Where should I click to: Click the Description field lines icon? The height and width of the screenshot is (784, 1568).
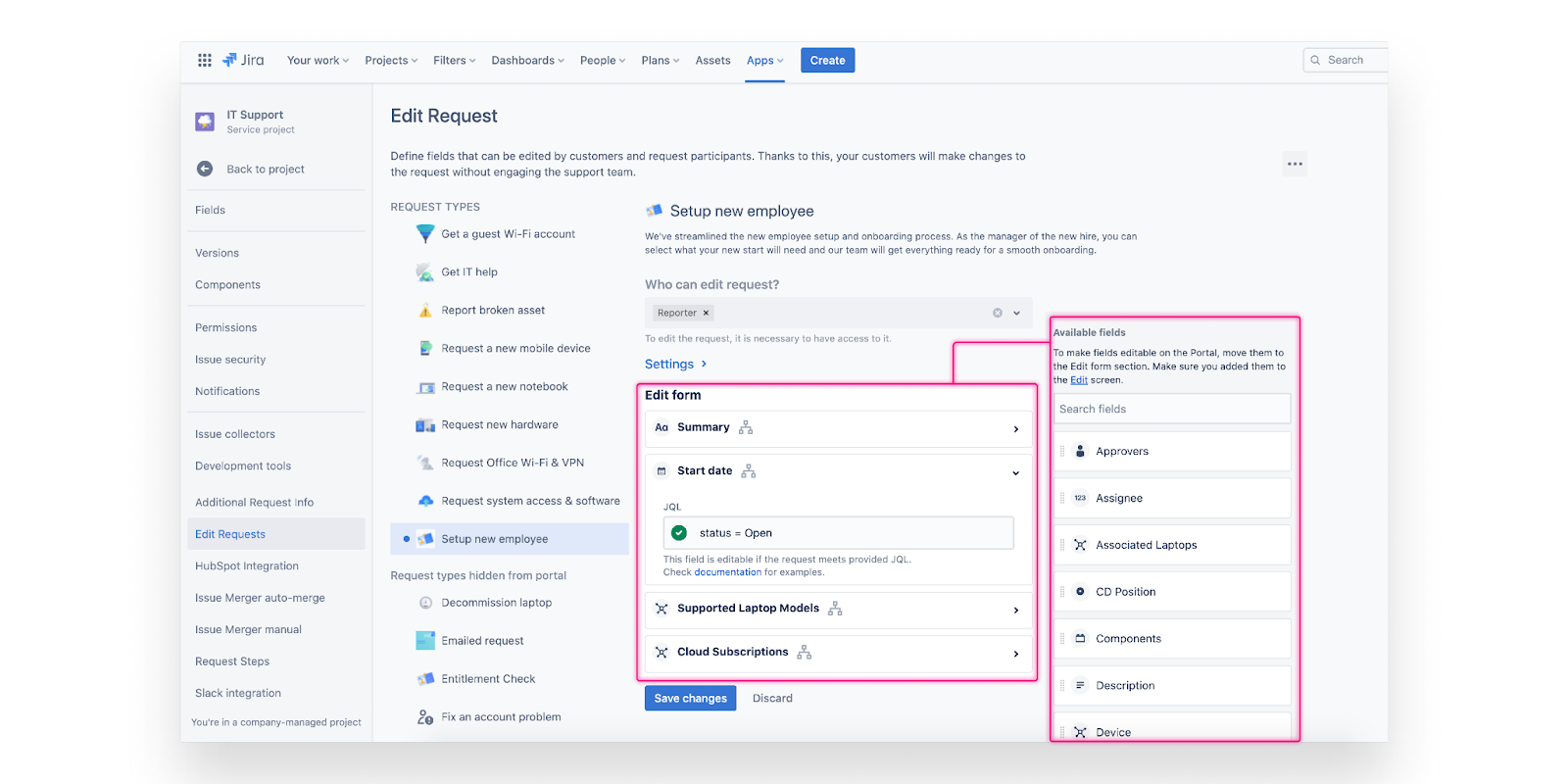(x=1080, y=685)
